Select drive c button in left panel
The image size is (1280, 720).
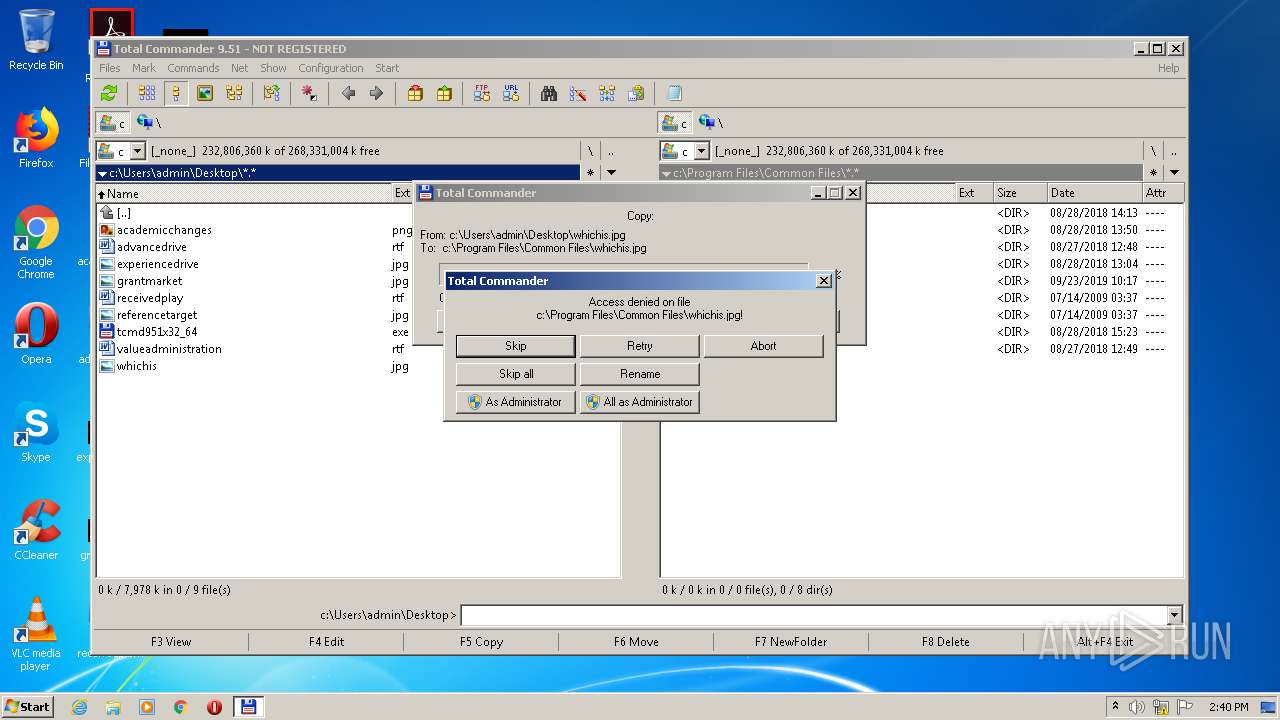(112, 123)
